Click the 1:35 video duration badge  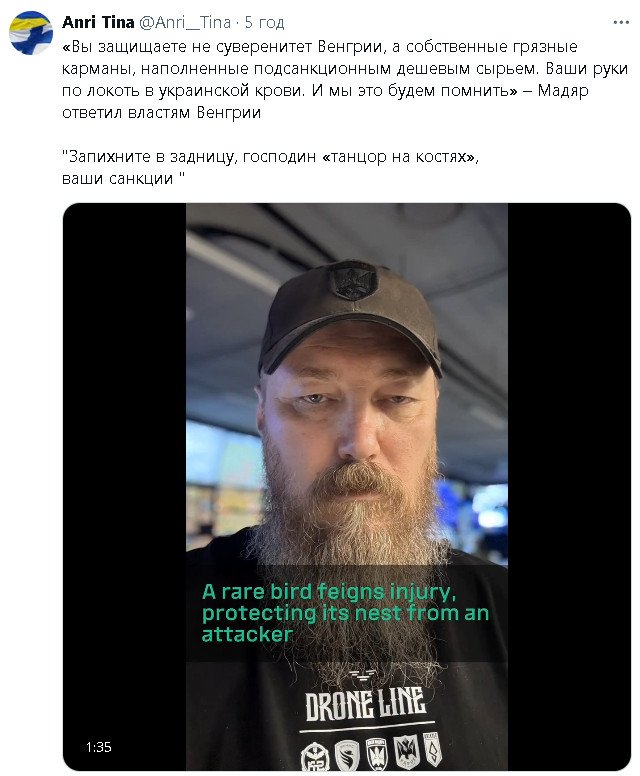(98, 747)
